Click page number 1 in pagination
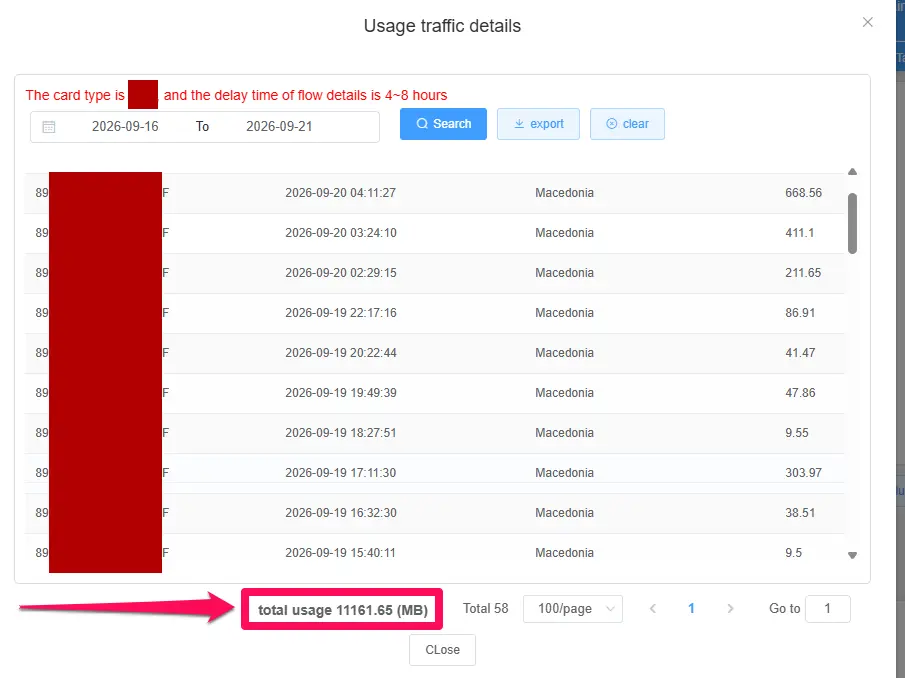The height and width of the screenshot is (678, 905). click(691, 609)
